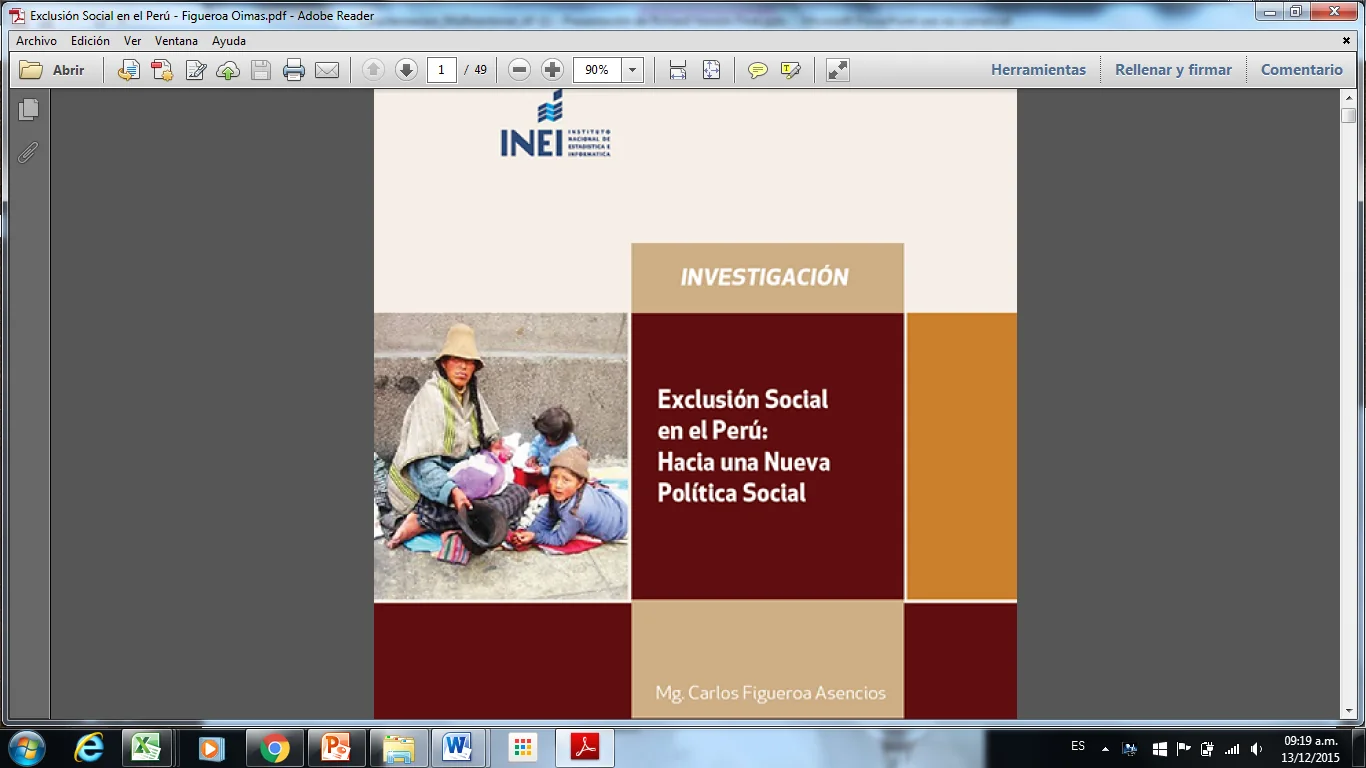Screen dimensions: 1366x768
Task: Open Google Chrome from taskbar
Action: 273,748
